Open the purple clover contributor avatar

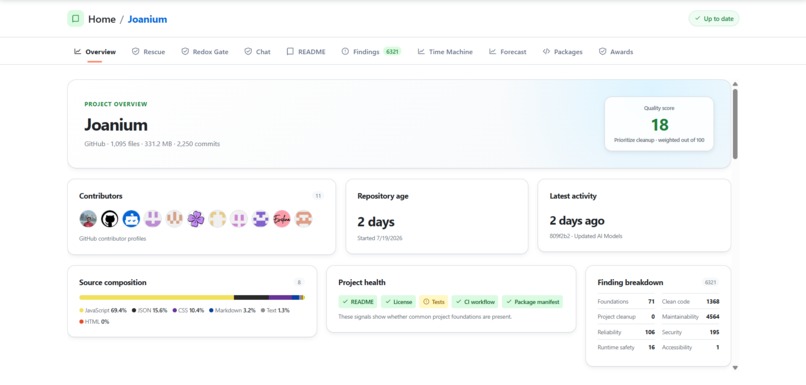[195, 219]
